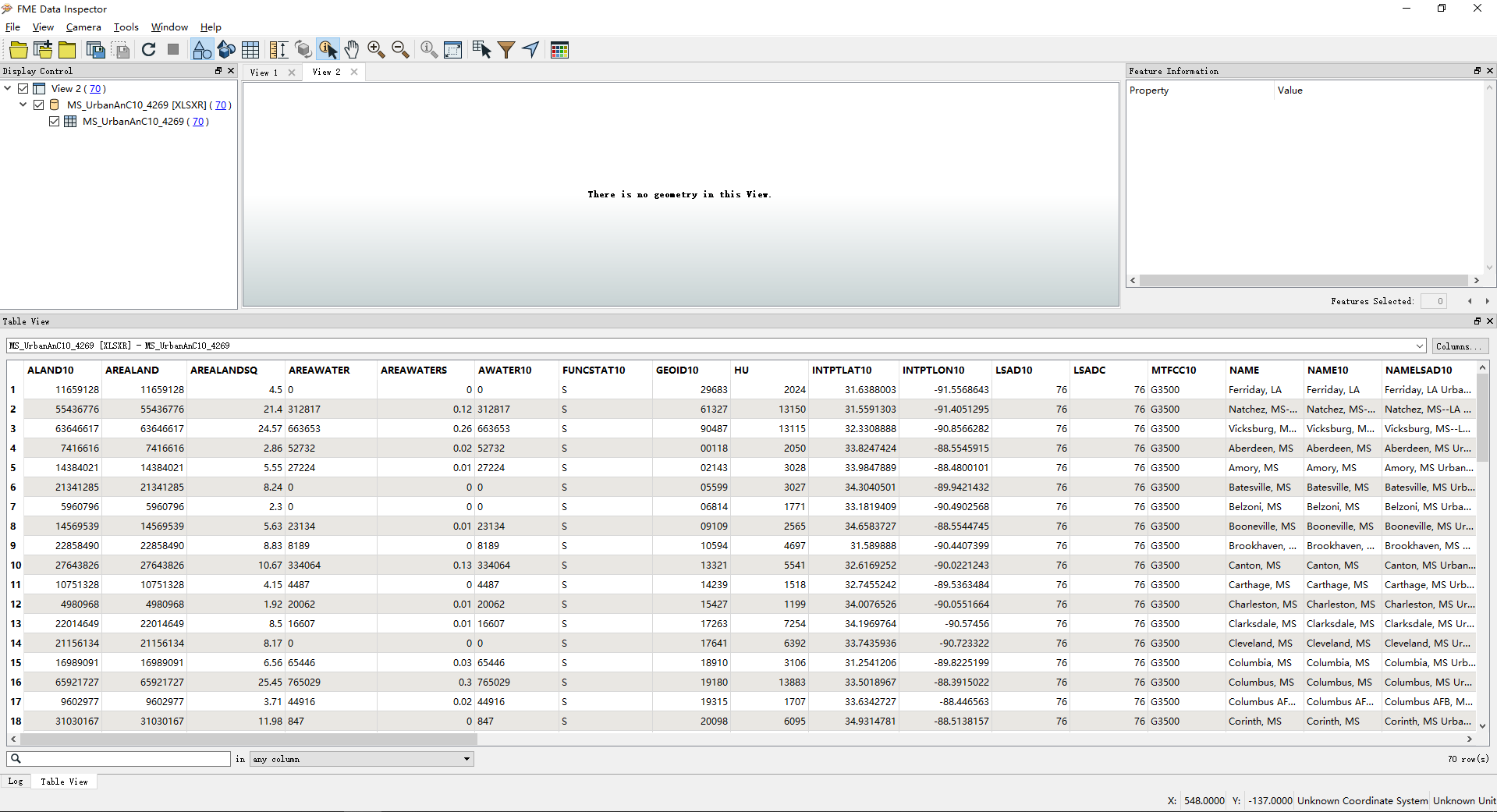Open the Tools menu
Viewport: 1497px width, 812px height.
click(x=126, y=27)
